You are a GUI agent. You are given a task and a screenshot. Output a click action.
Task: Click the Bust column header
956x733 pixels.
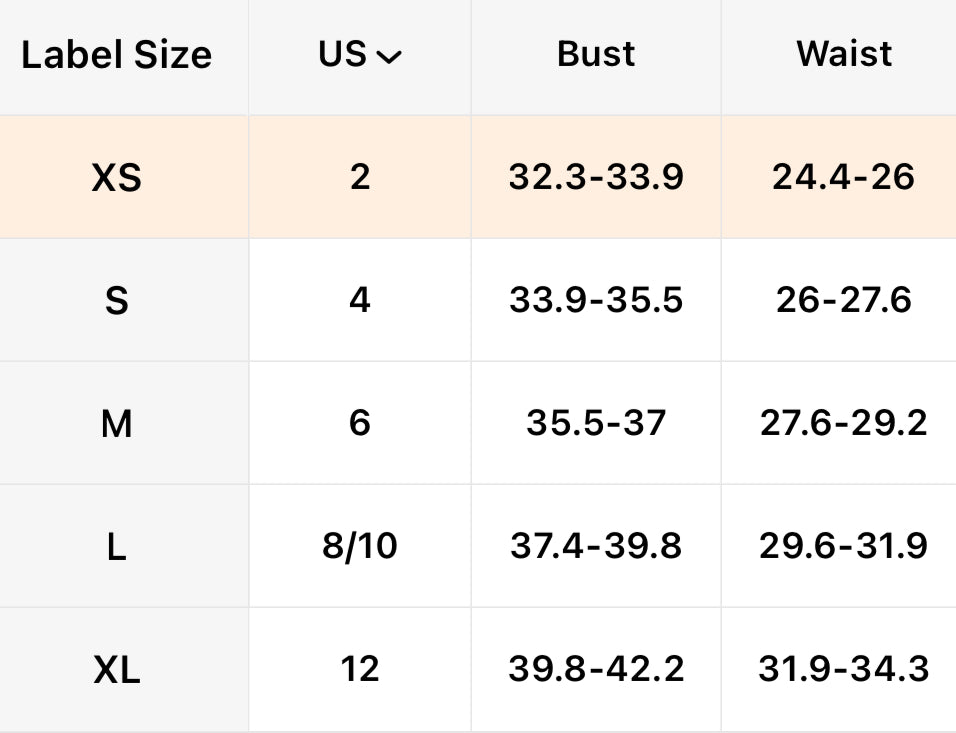(x=596, y=54)
